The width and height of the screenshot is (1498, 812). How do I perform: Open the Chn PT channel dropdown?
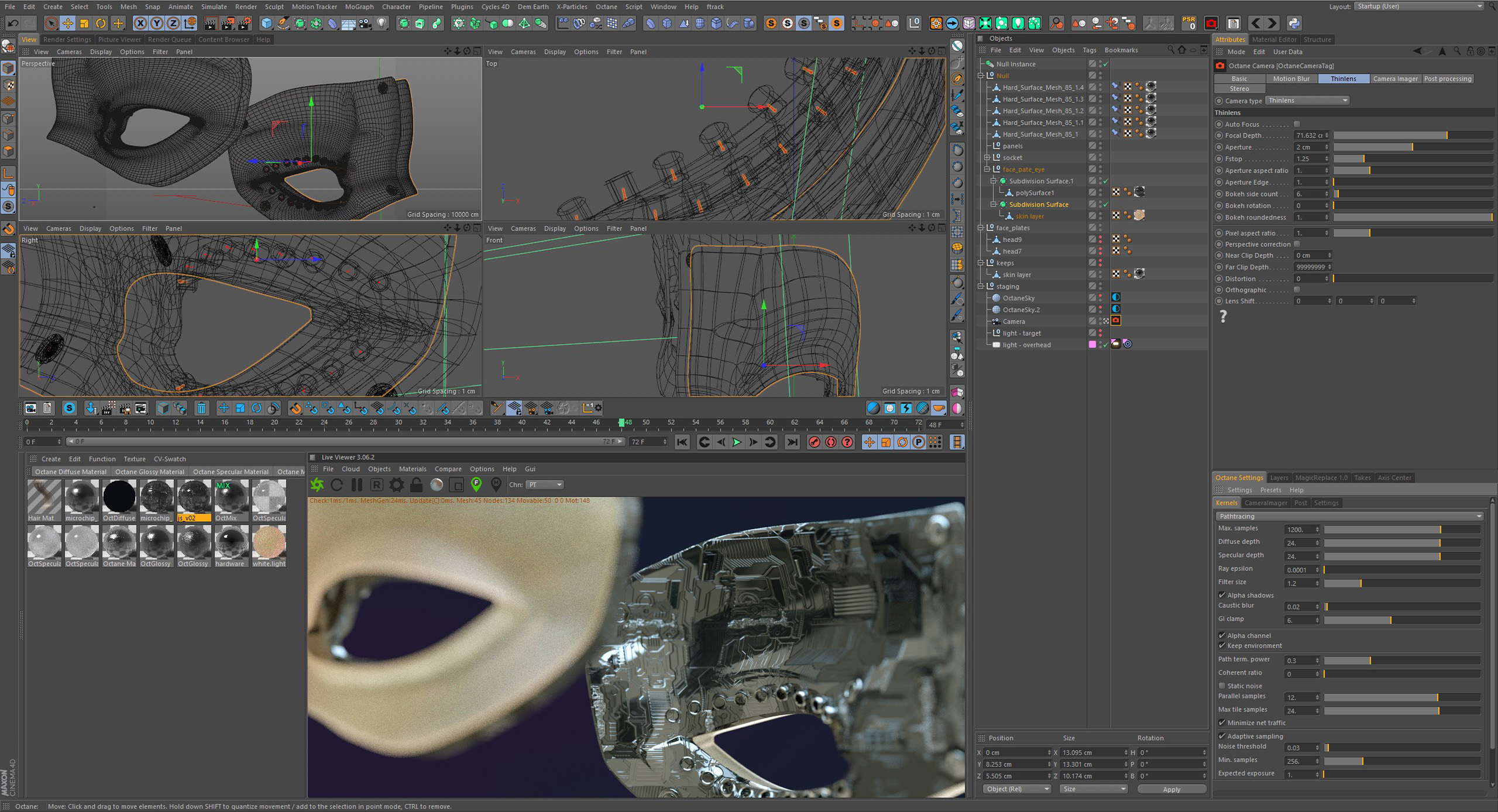[x=545, y=484]
